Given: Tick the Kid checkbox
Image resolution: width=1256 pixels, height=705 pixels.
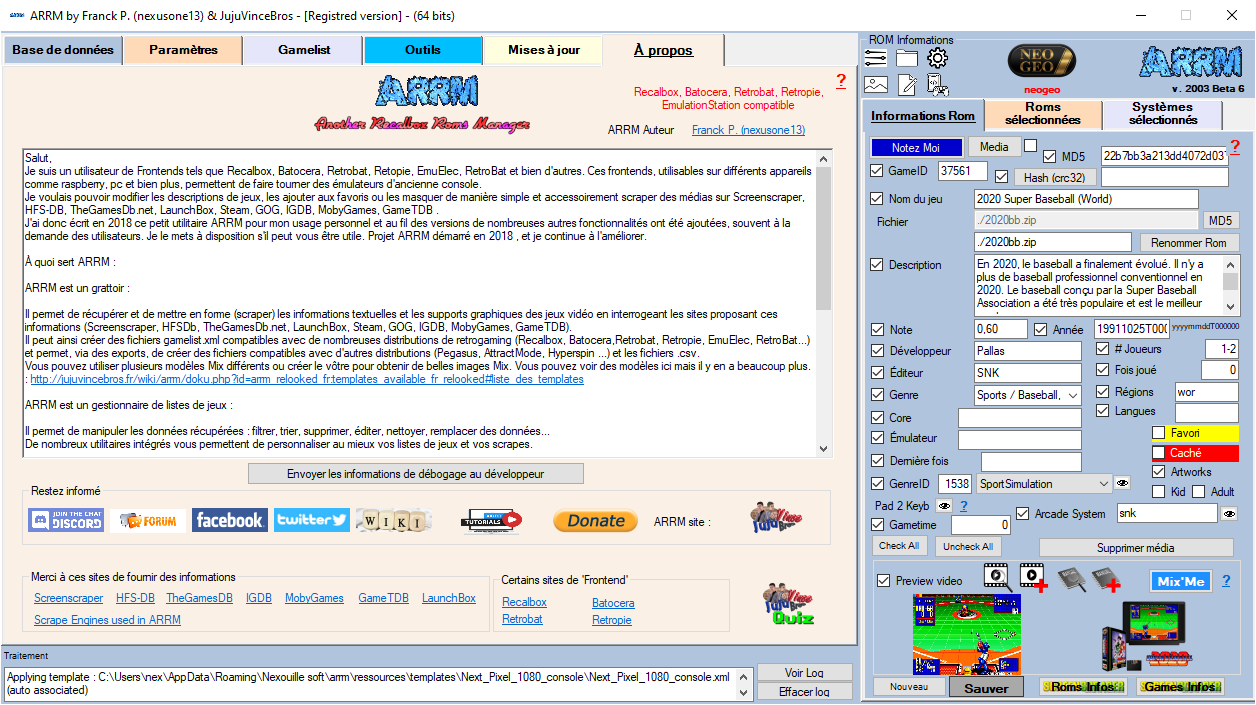Looking at the screenshot, I should coord(1158,492).
